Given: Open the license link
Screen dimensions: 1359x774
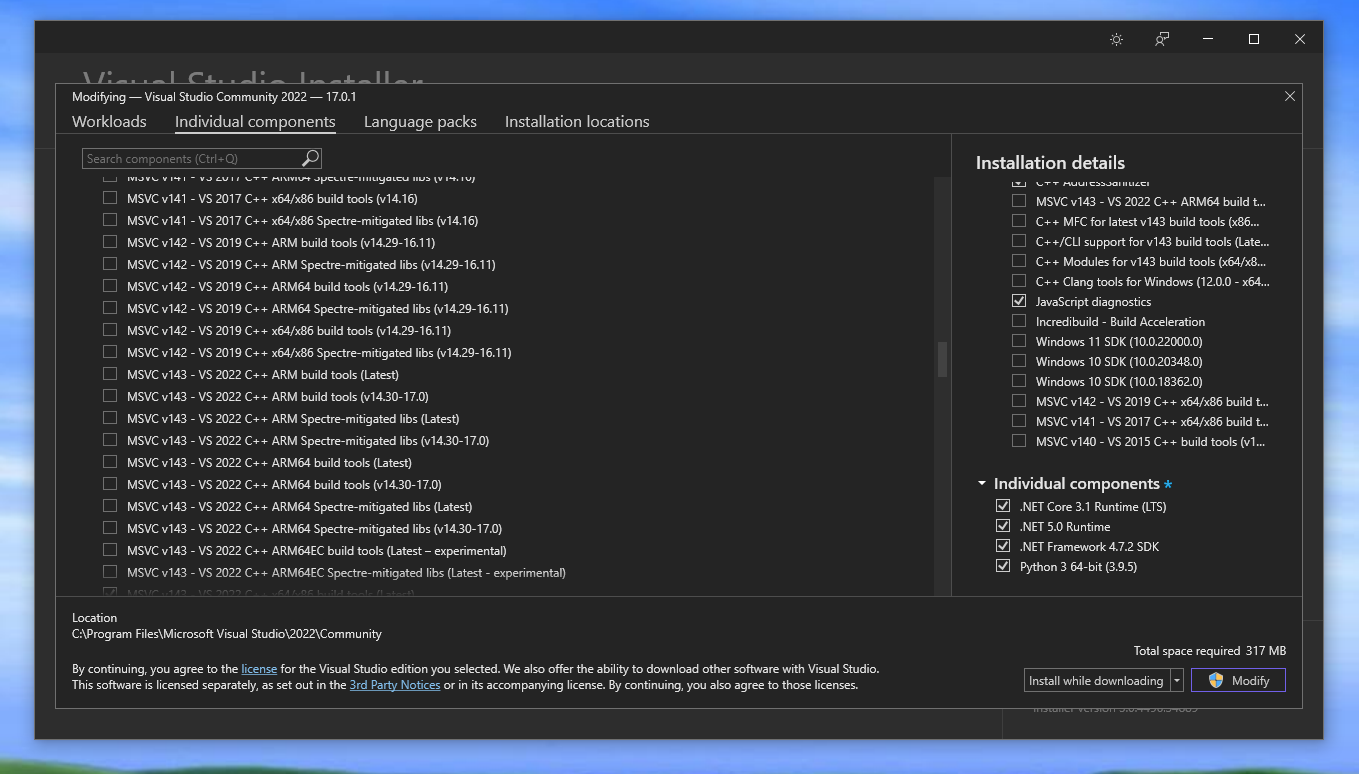Looking at the screenshot, I should click(x=259, y=668).
